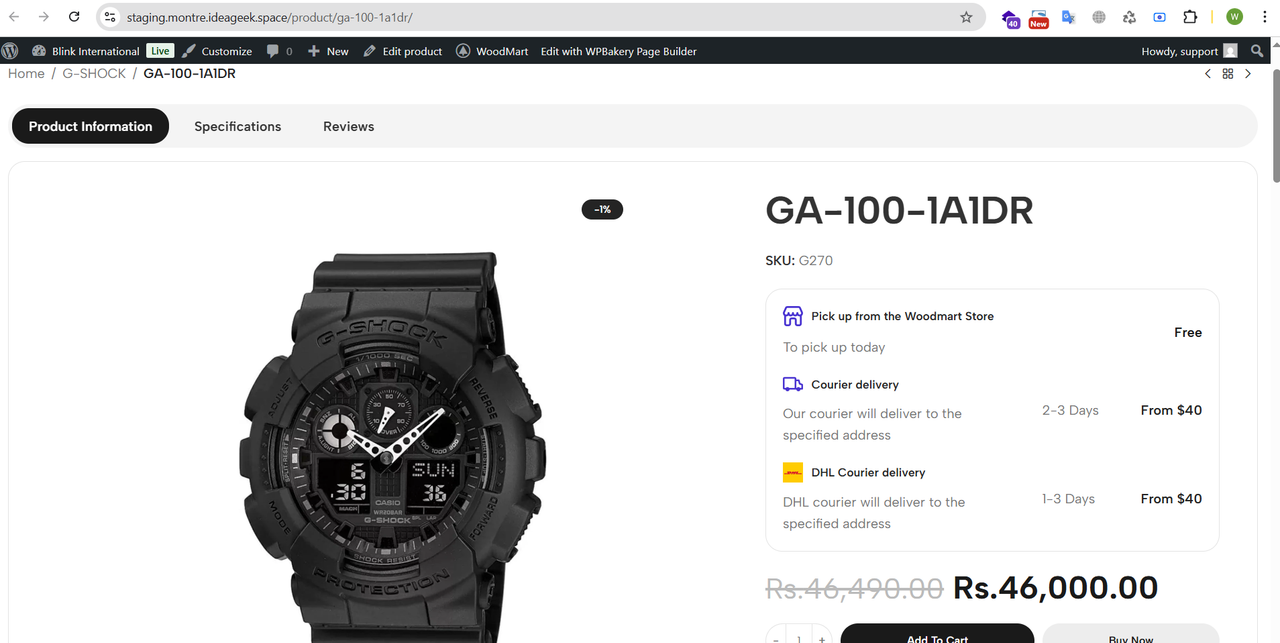Click the GA-100-1A1DR product title
The image size is (1280, 643).
(899, 211)
